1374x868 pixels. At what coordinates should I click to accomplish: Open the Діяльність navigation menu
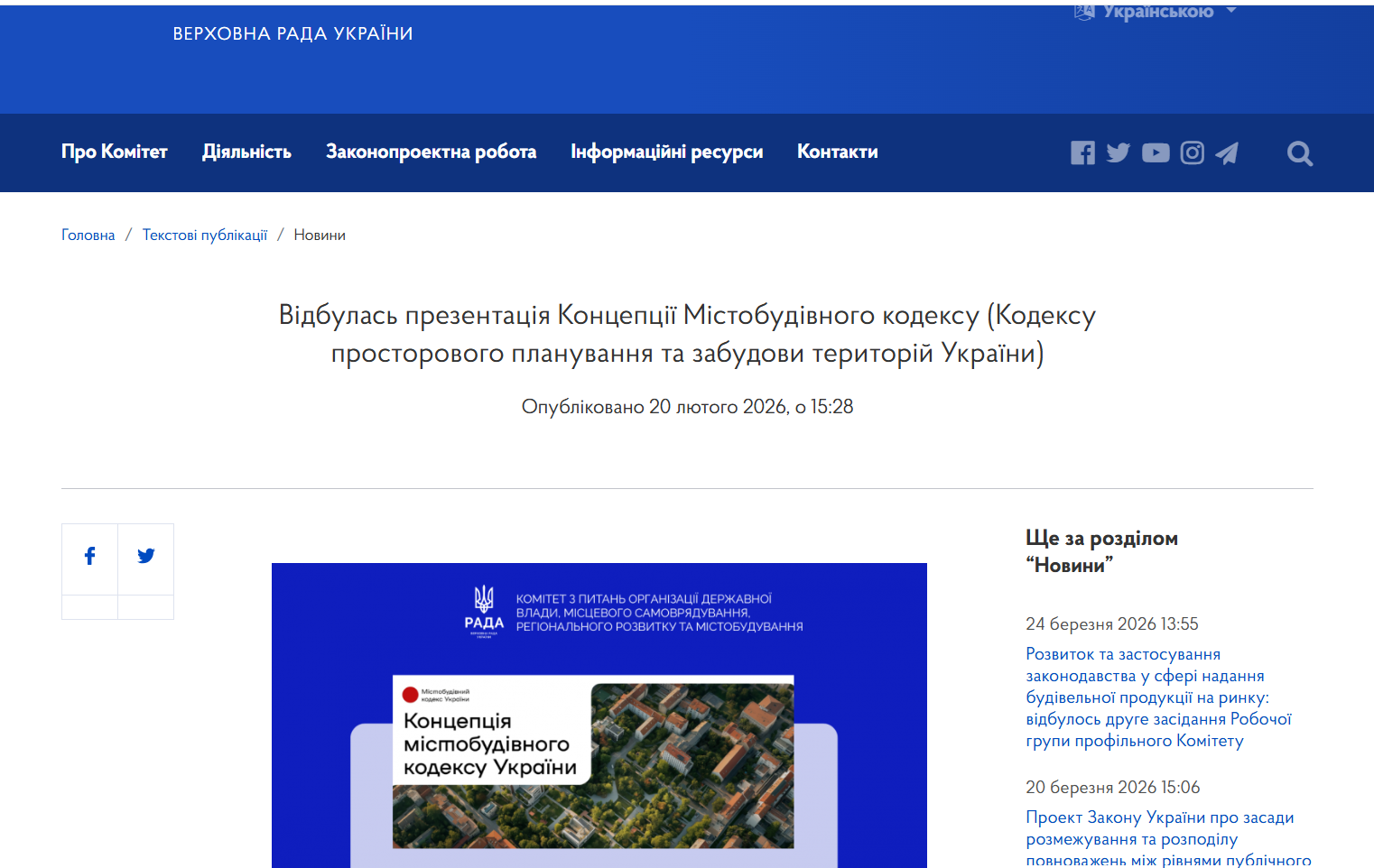click(x=247, y=152)
